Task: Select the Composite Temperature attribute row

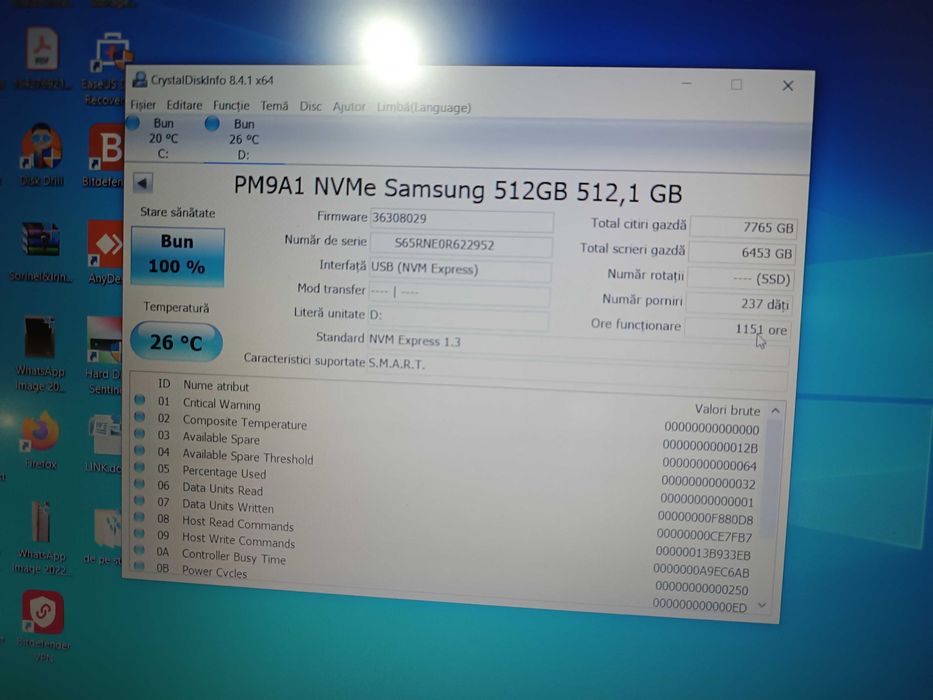Action: [447, 433]
